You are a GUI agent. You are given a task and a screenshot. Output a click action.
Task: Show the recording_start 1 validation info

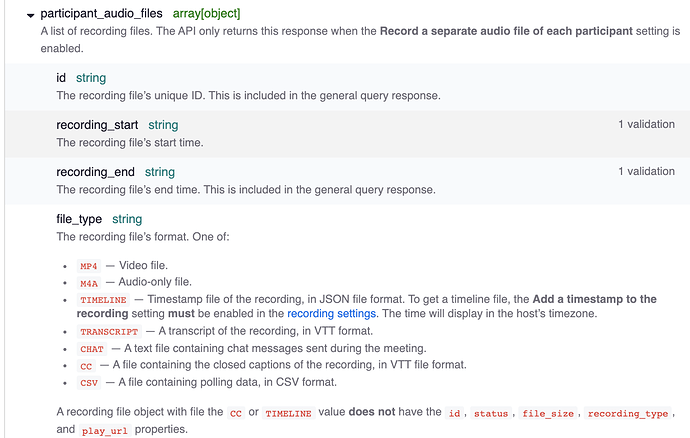click(x=646, y=124)
